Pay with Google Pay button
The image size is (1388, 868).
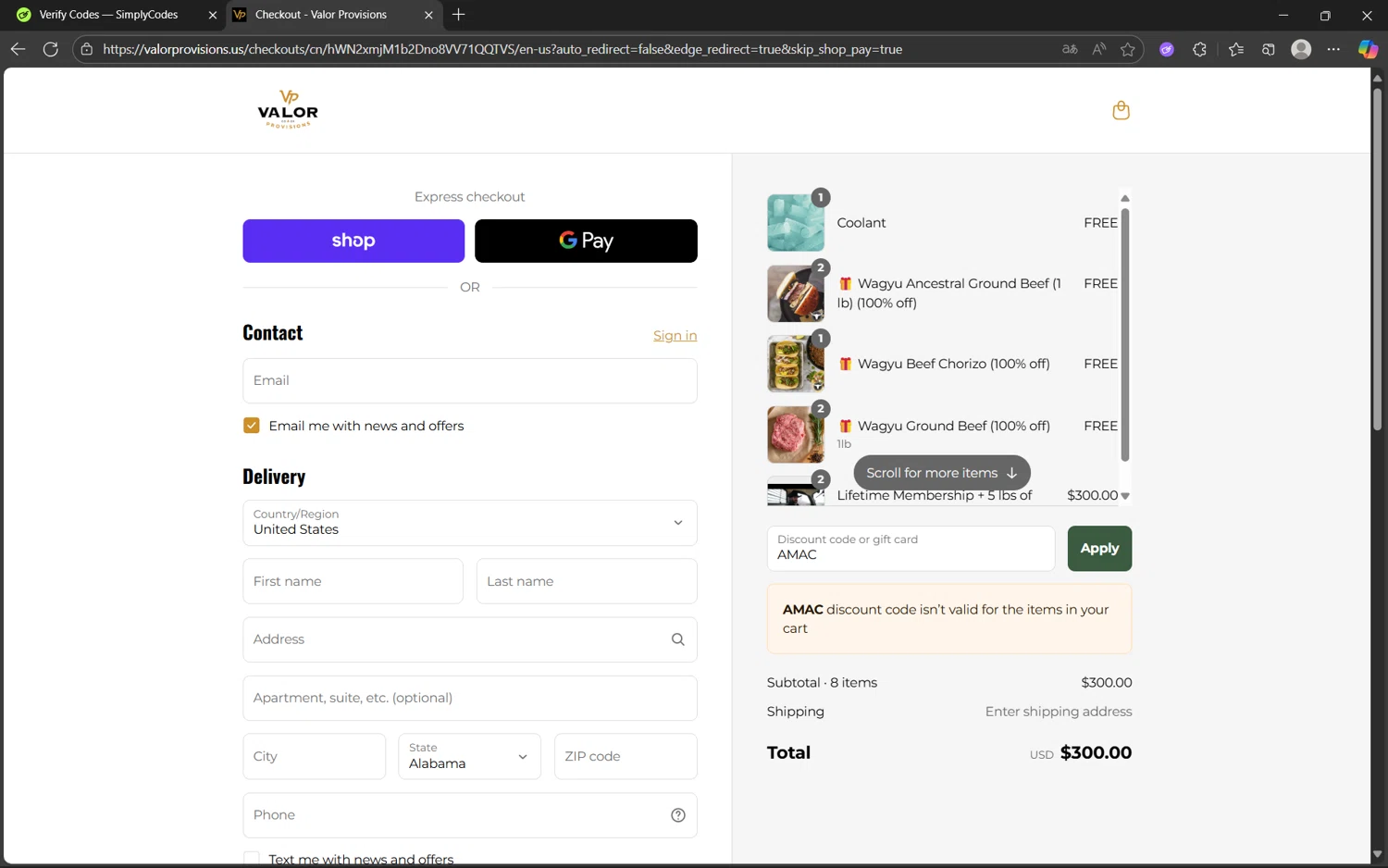click(x=586, y=241)
